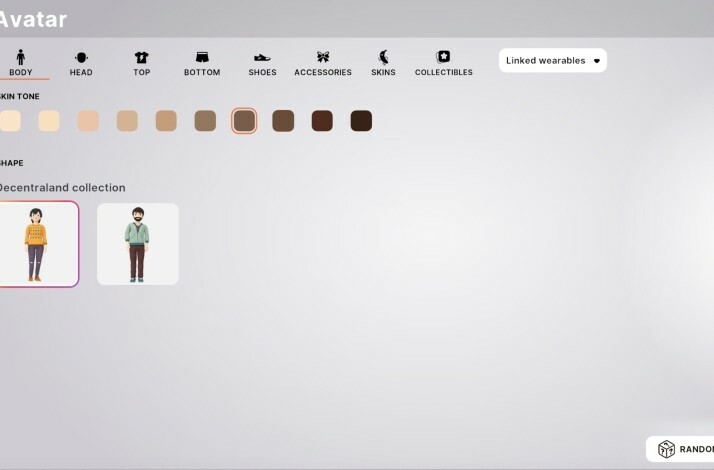Click the currently selected brown skin swatch
This screenshot has height=470, width=714.
coord(244,121)
